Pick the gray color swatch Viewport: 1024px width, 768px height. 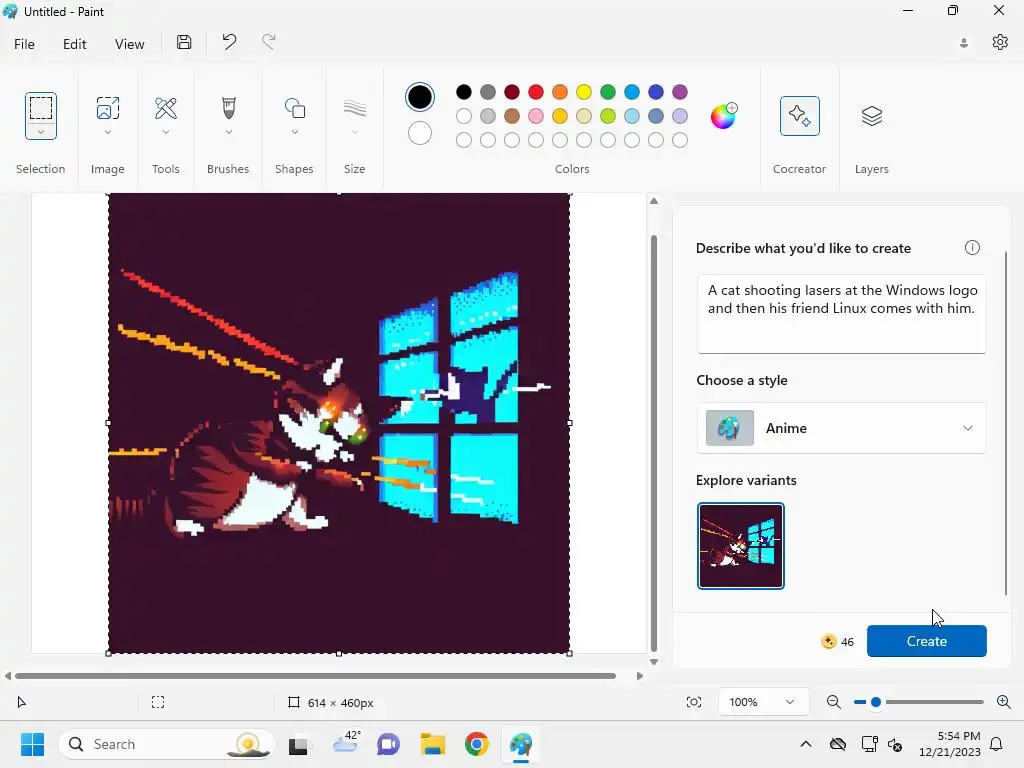[x=488, y=92]
